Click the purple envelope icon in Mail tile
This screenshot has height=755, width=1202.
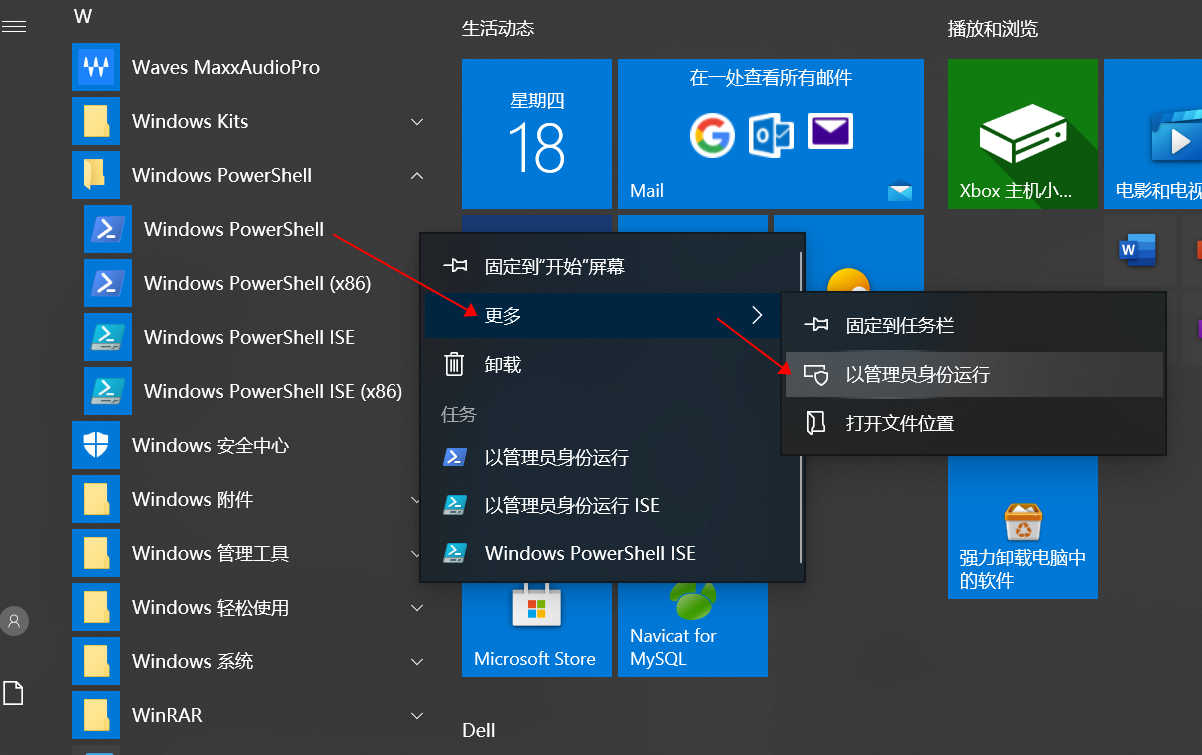coord(830,131)
